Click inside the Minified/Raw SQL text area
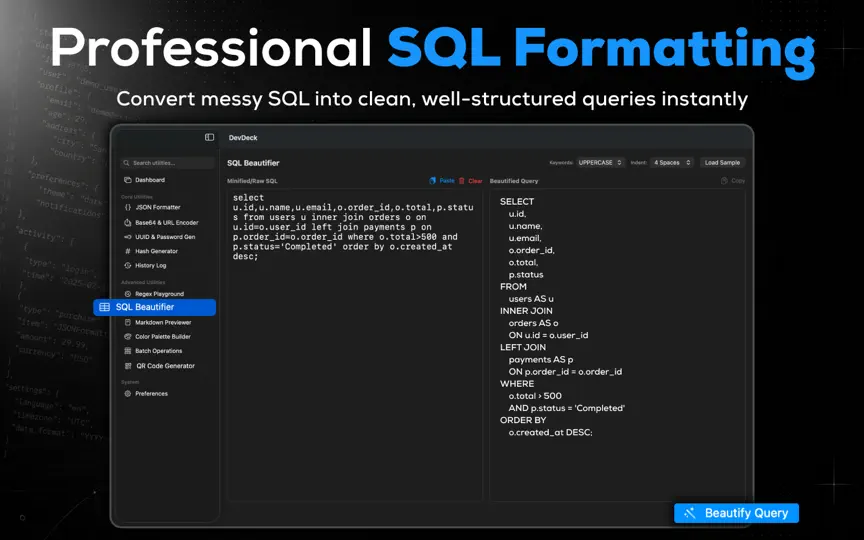This screenshot has height=540, width=864. pos(355,345)
